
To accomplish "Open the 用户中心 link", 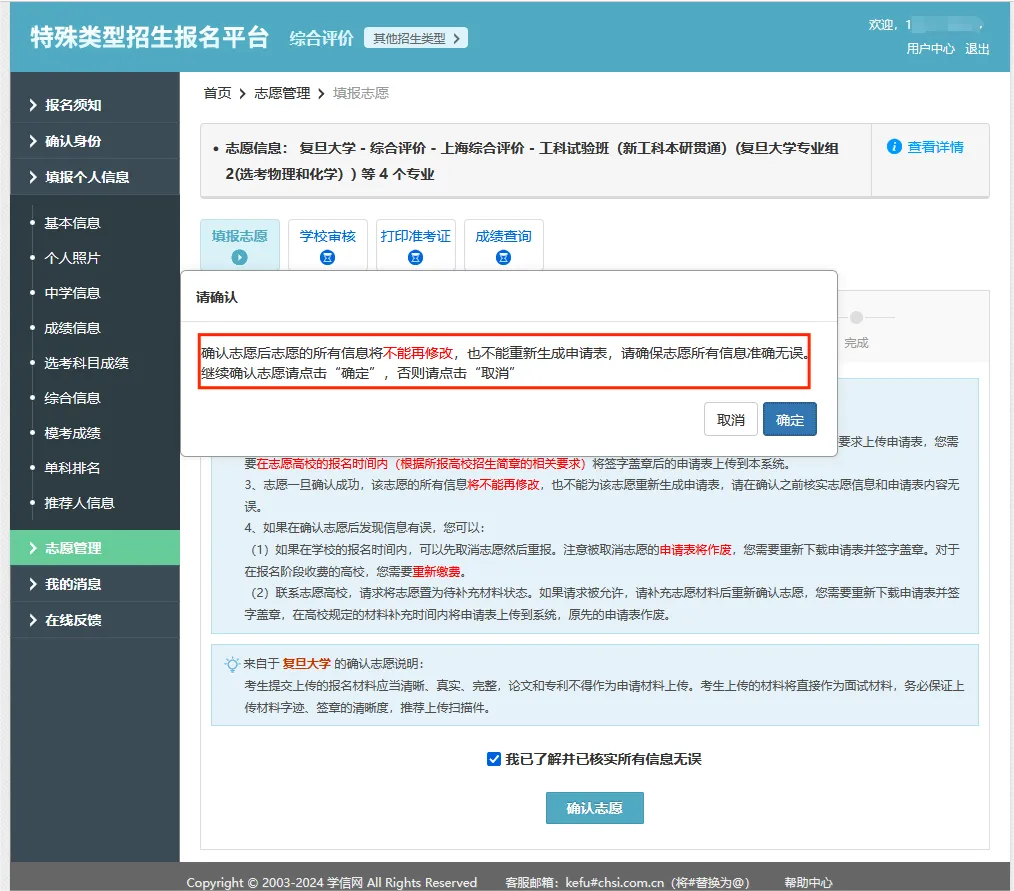I will 930,48.
